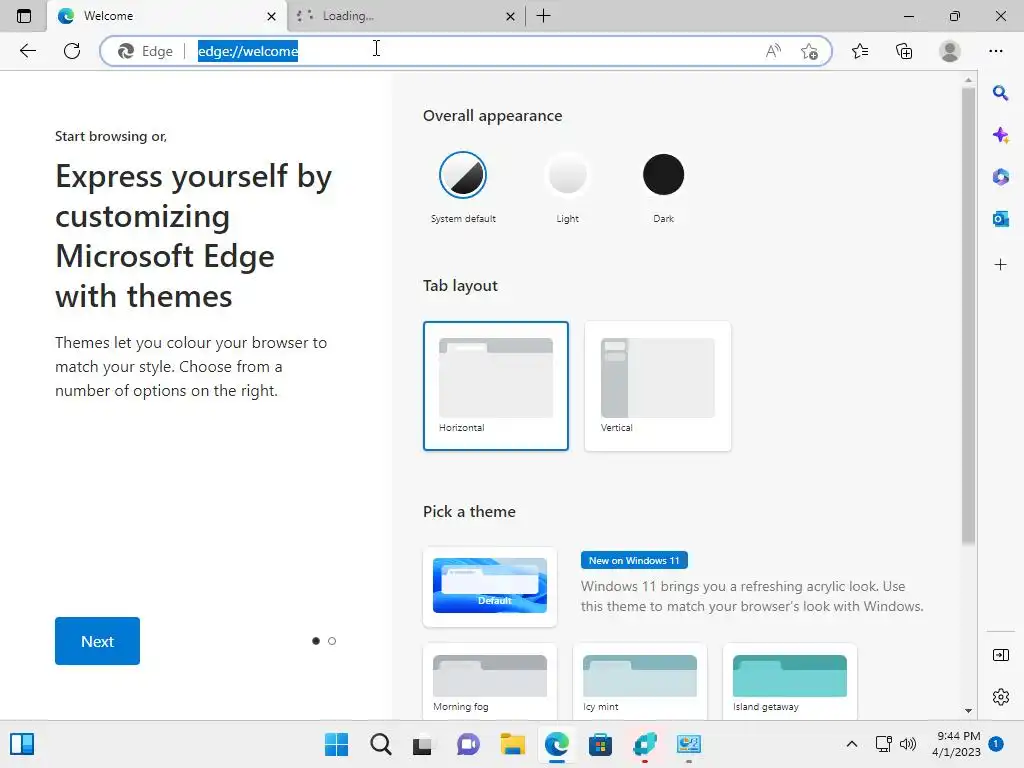Add a sidebar app with plus icon
The width and height of the screenshot is (1024, 768).
pyautogui.click(x=1000, y=264)
